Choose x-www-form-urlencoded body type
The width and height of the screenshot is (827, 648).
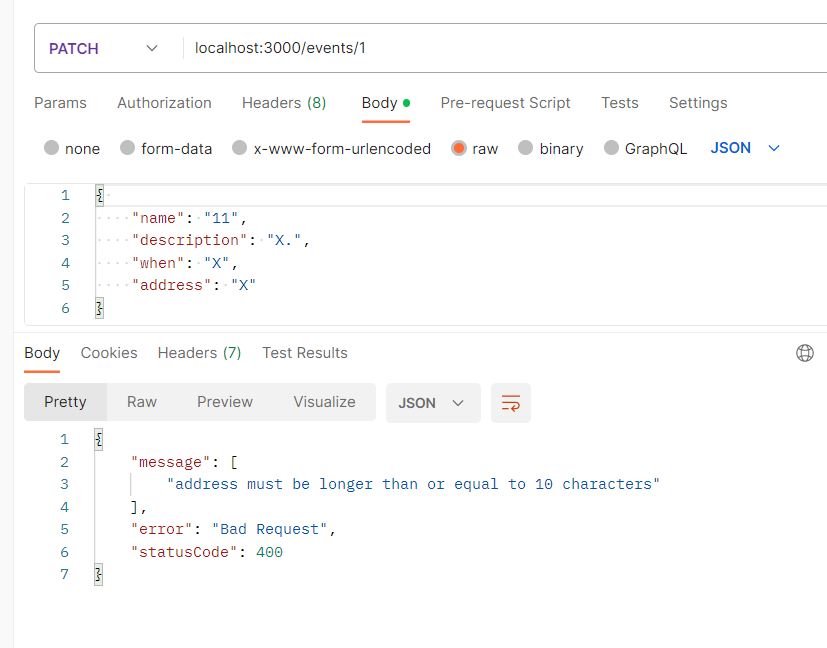point(240,148)
